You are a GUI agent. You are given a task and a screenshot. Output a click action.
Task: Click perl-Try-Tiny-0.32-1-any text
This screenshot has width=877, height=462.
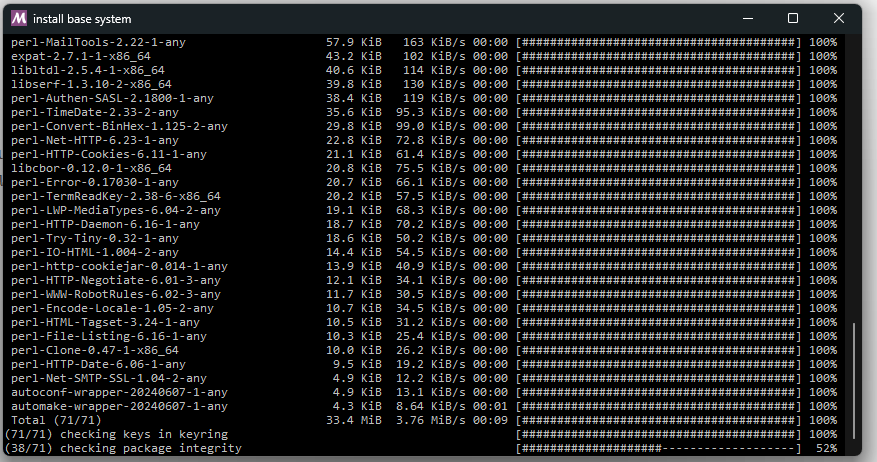coord(95,238)
